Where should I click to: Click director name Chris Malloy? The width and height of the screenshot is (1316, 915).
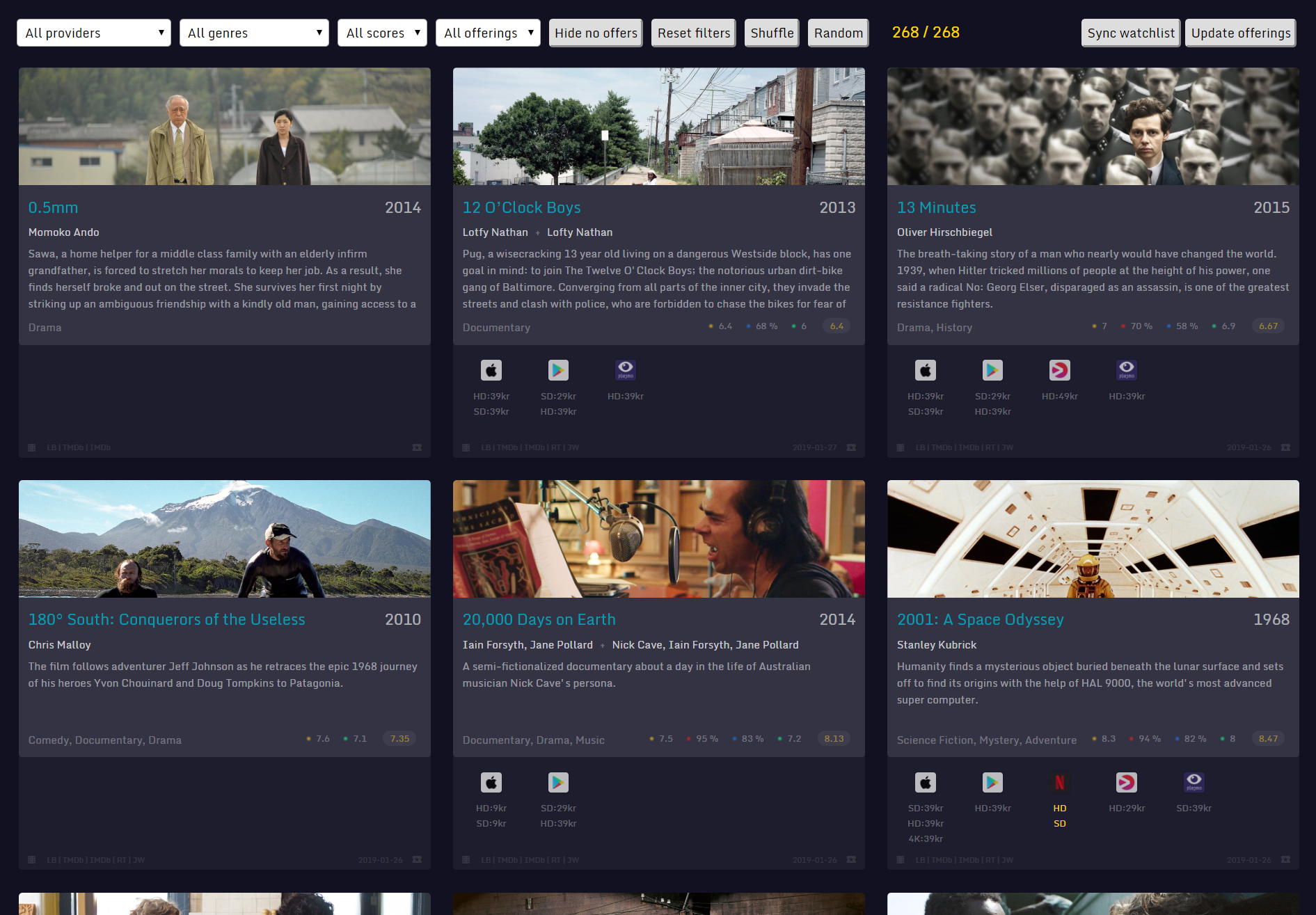[60, 645]
